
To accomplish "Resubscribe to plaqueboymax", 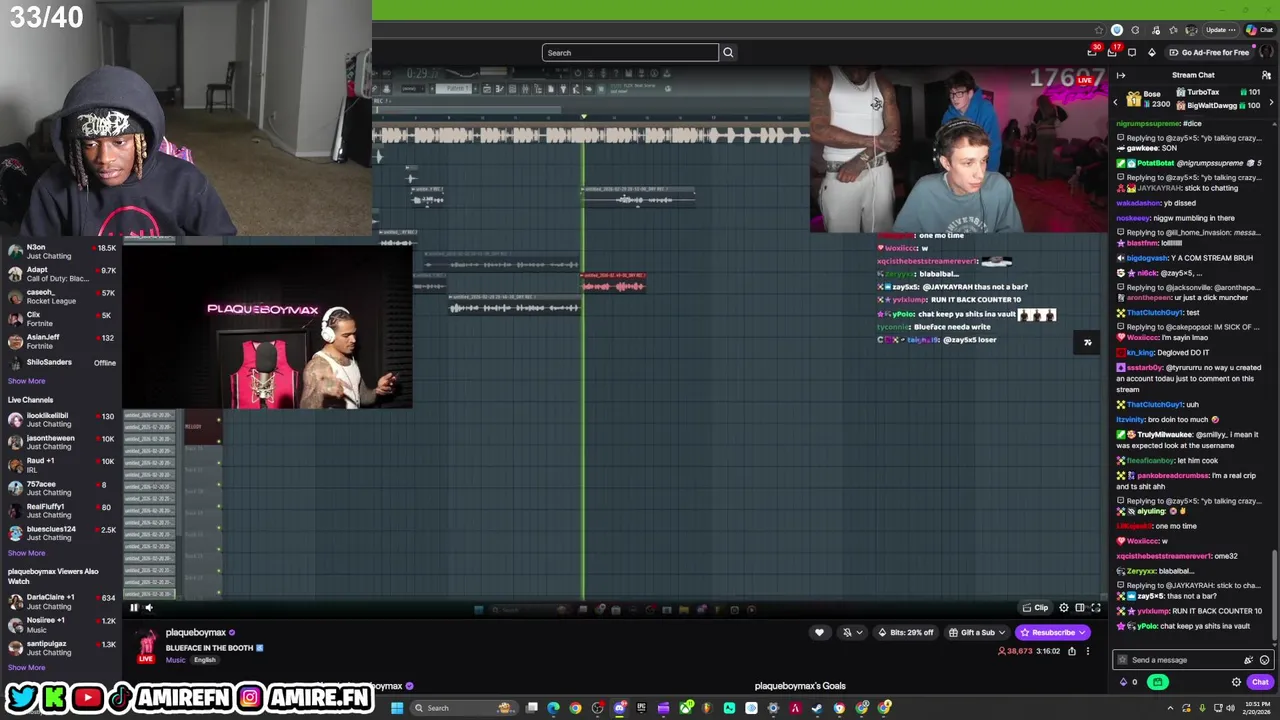I will pos(1052,632).
